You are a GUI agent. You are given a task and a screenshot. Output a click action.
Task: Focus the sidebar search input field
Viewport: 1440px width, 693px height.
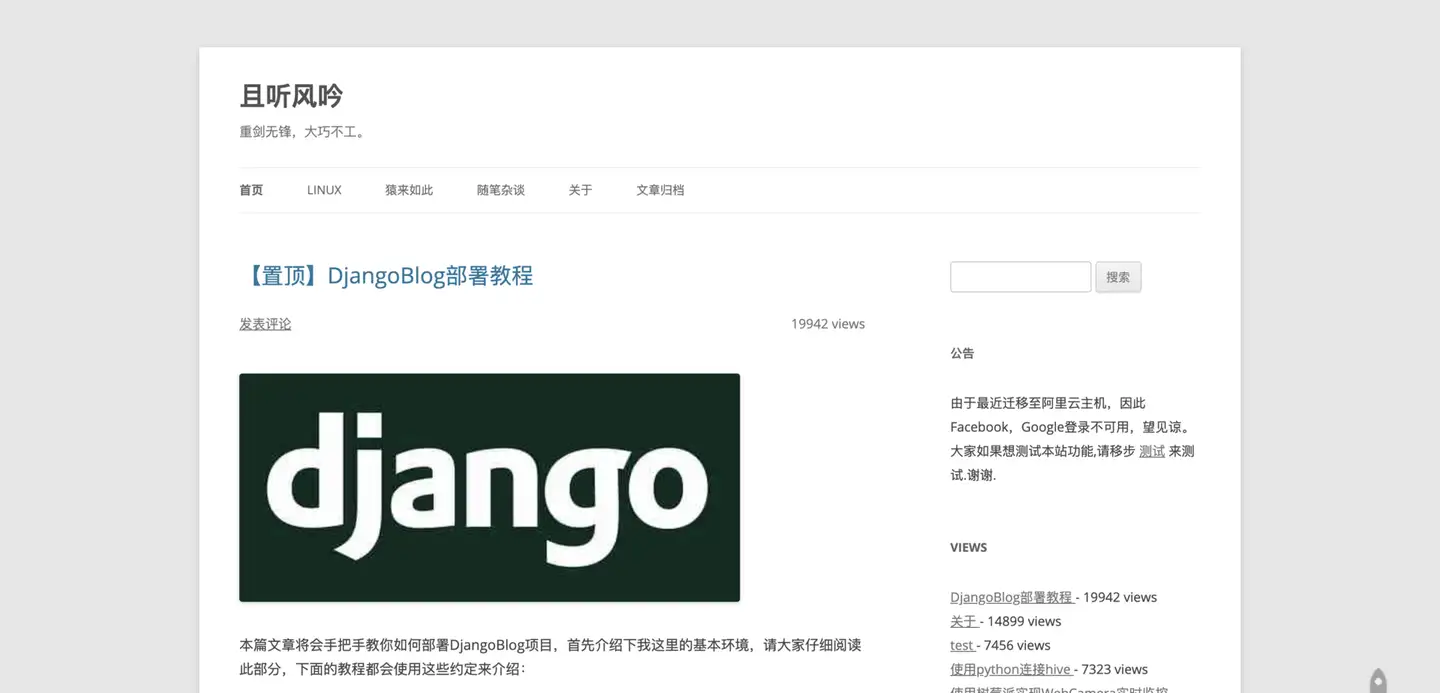click(1020, 277)
